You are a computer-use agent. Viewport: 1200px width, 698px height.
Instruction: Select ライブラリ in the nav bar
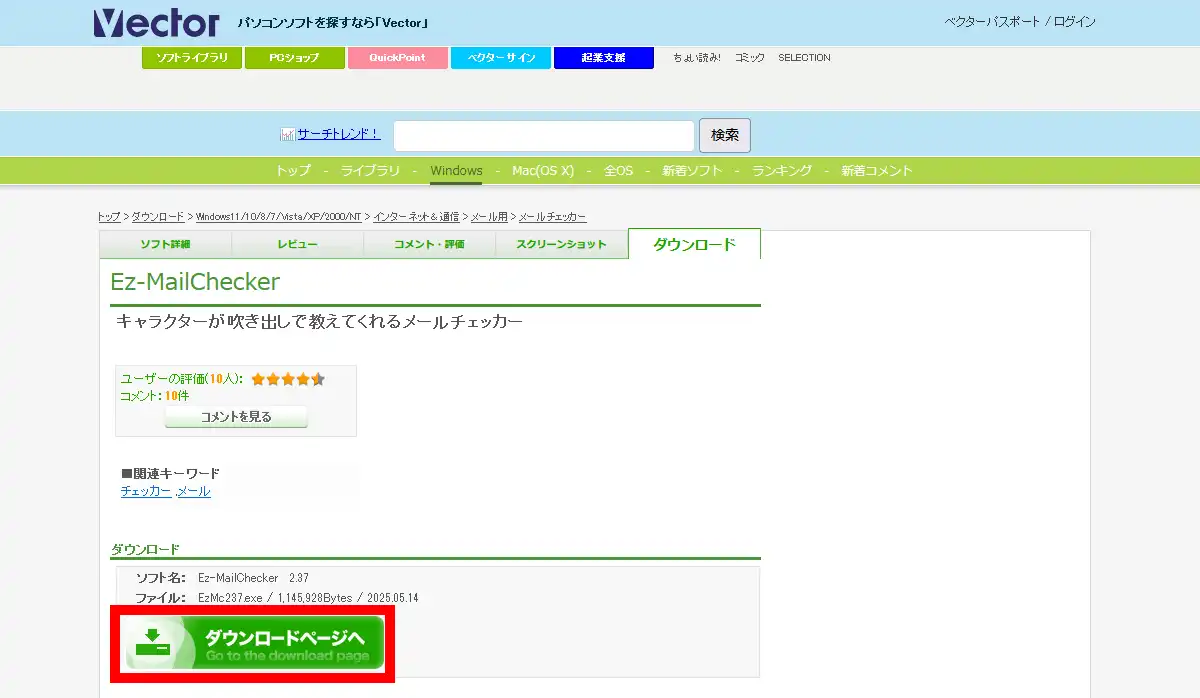coord(370,171)
